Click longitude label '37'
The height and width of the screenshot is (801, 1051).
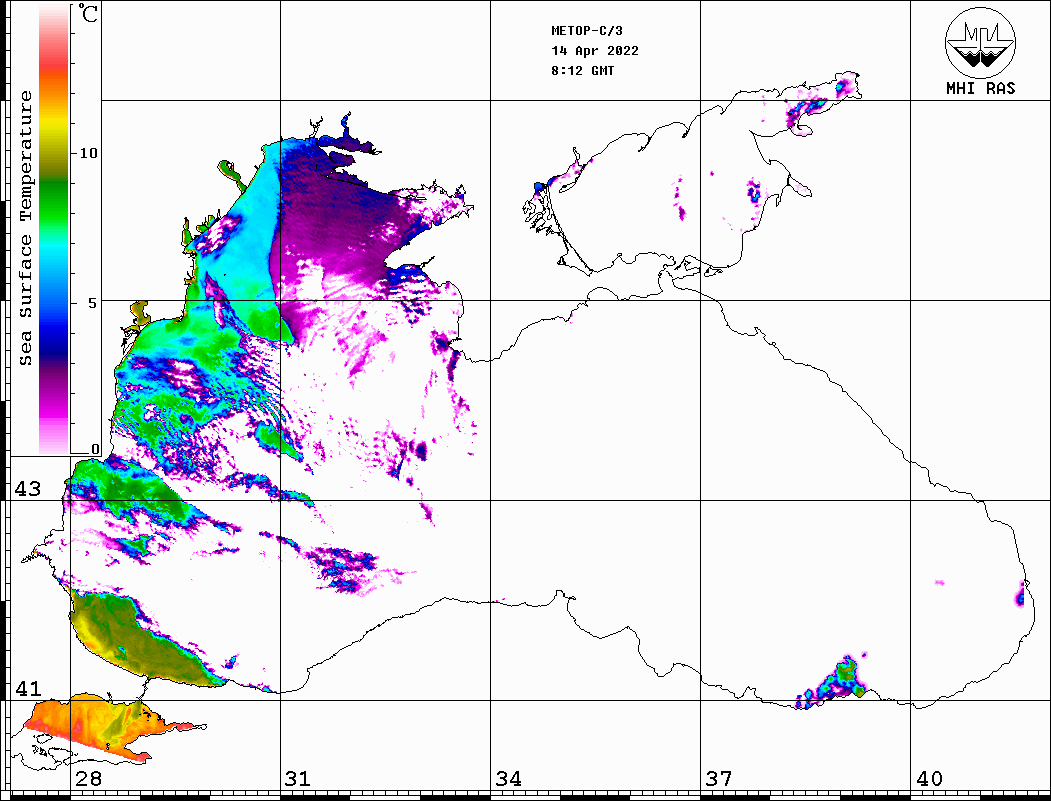pyautogui.click(x=719, y=778)
